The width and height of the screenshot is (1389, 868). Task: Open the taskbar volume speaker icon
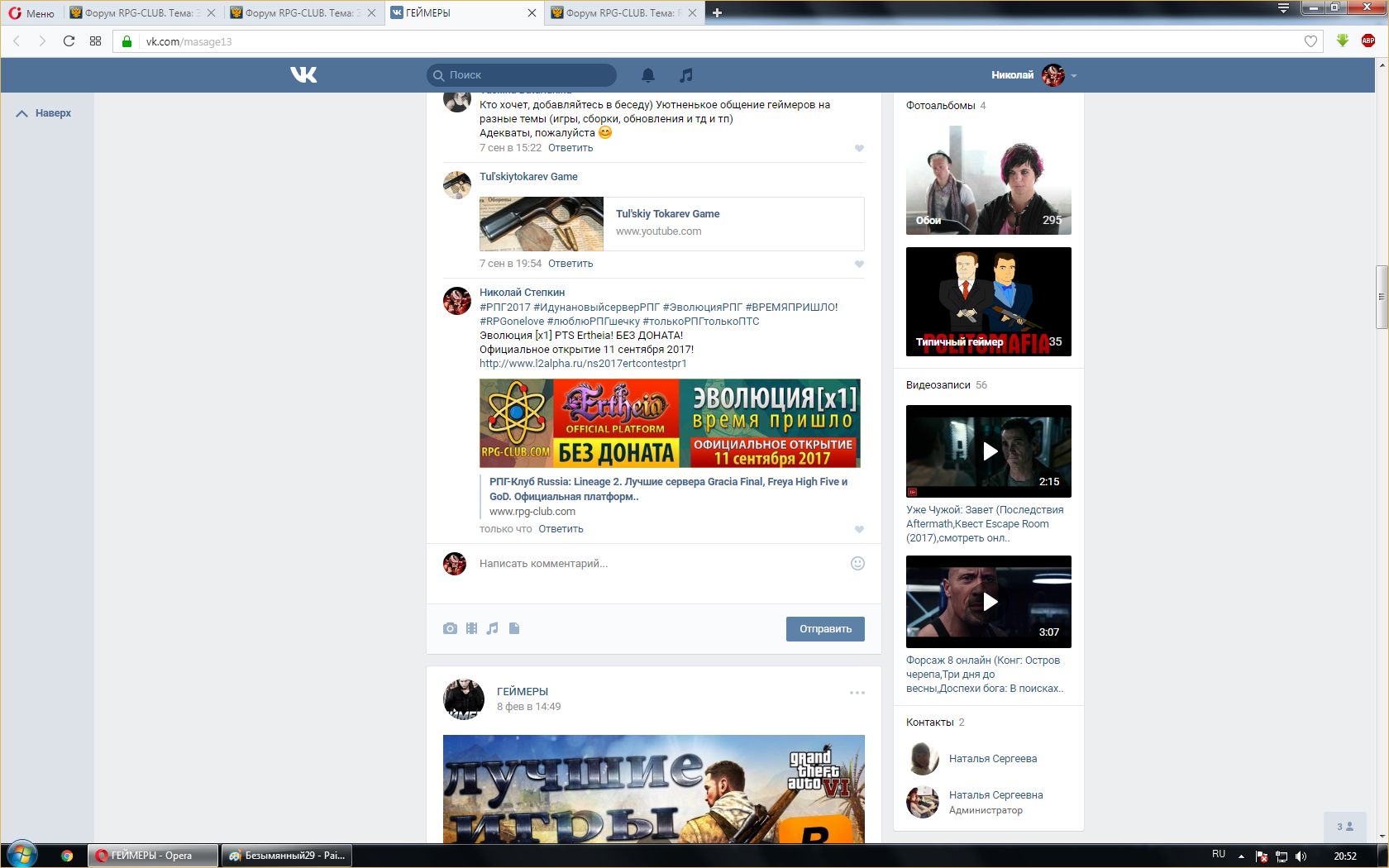click(x=1301, y=856)
